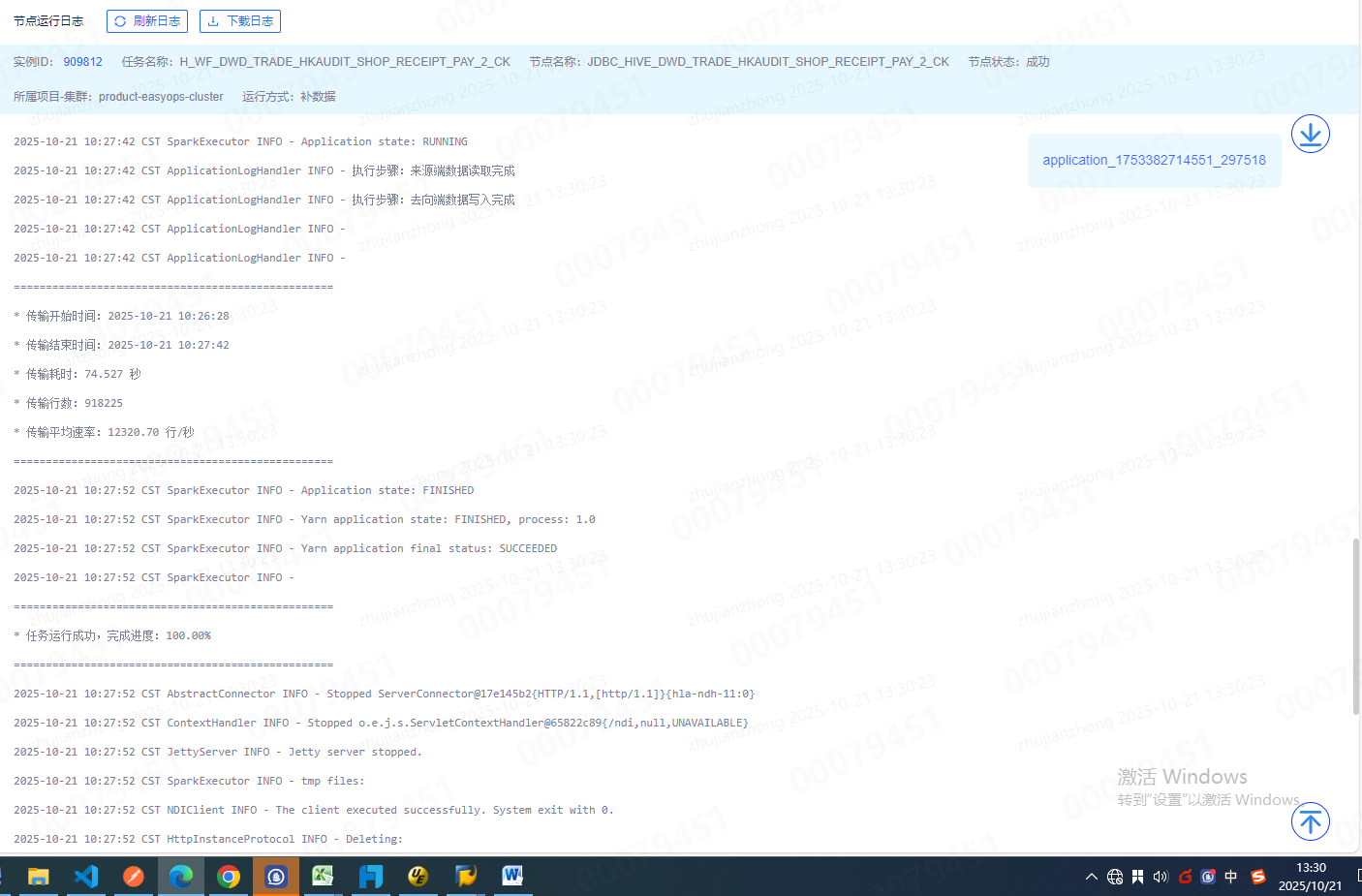Screen dimensions: 1362x896
Task: Open Excel from the taskbar
Action: (323, 877)
